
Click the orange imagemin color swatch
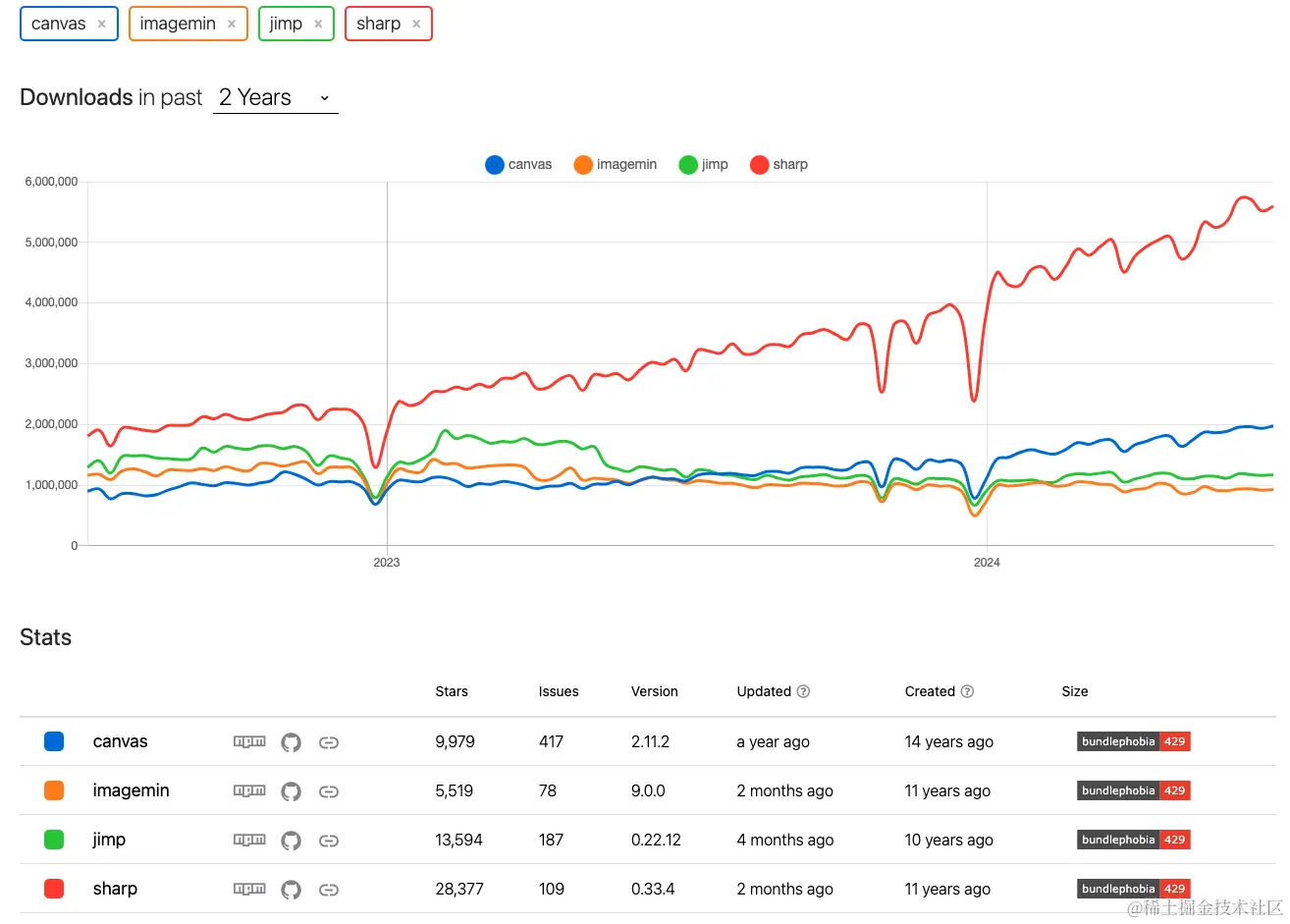pyautogui.click(x=54, y=790)
